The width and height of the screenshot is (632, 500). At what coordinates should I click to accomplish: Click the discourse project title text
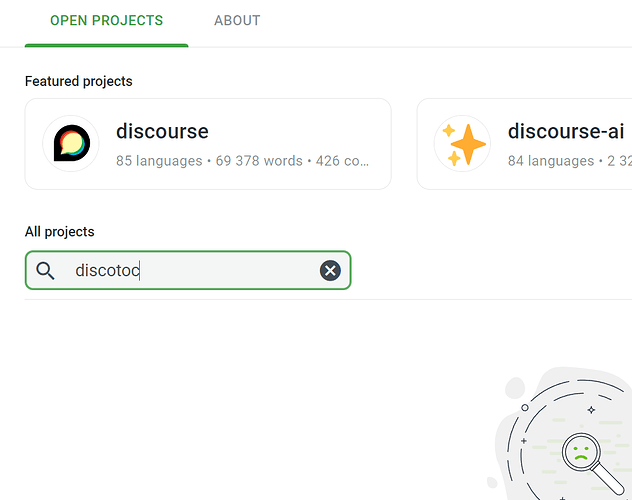(162, 131)
